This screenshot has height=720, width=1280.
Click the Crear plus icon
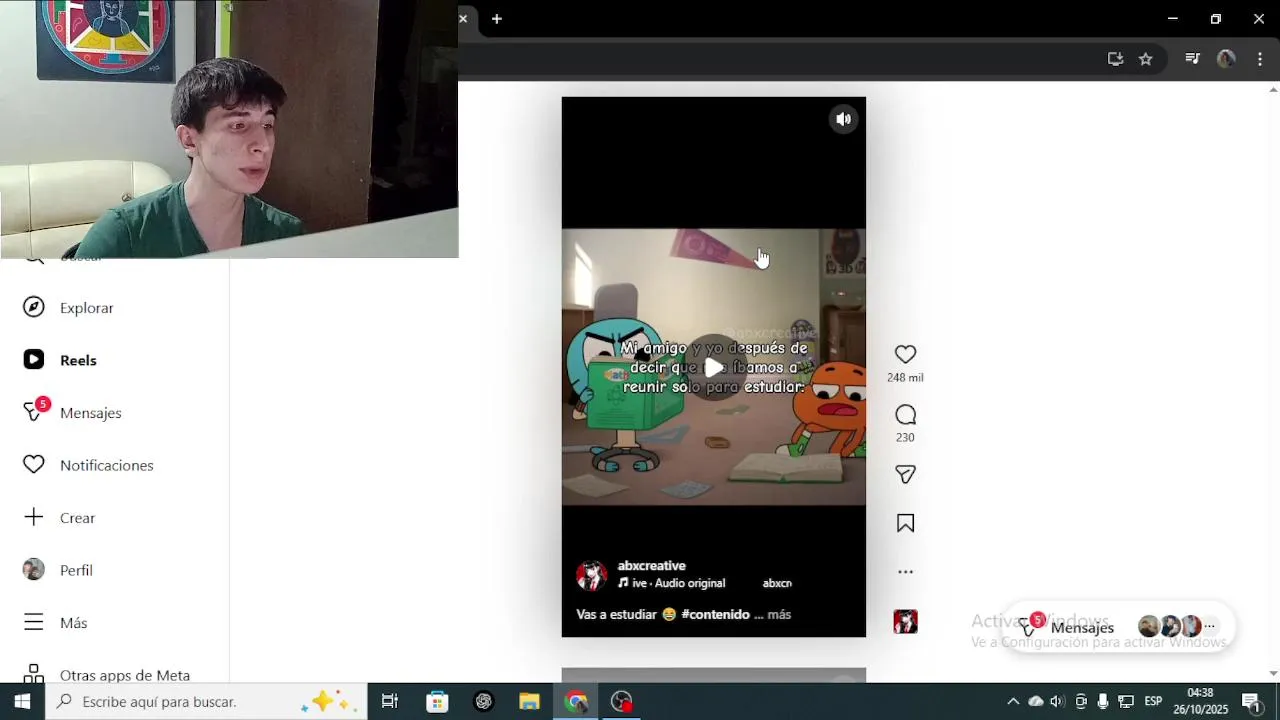coord(34,517)
